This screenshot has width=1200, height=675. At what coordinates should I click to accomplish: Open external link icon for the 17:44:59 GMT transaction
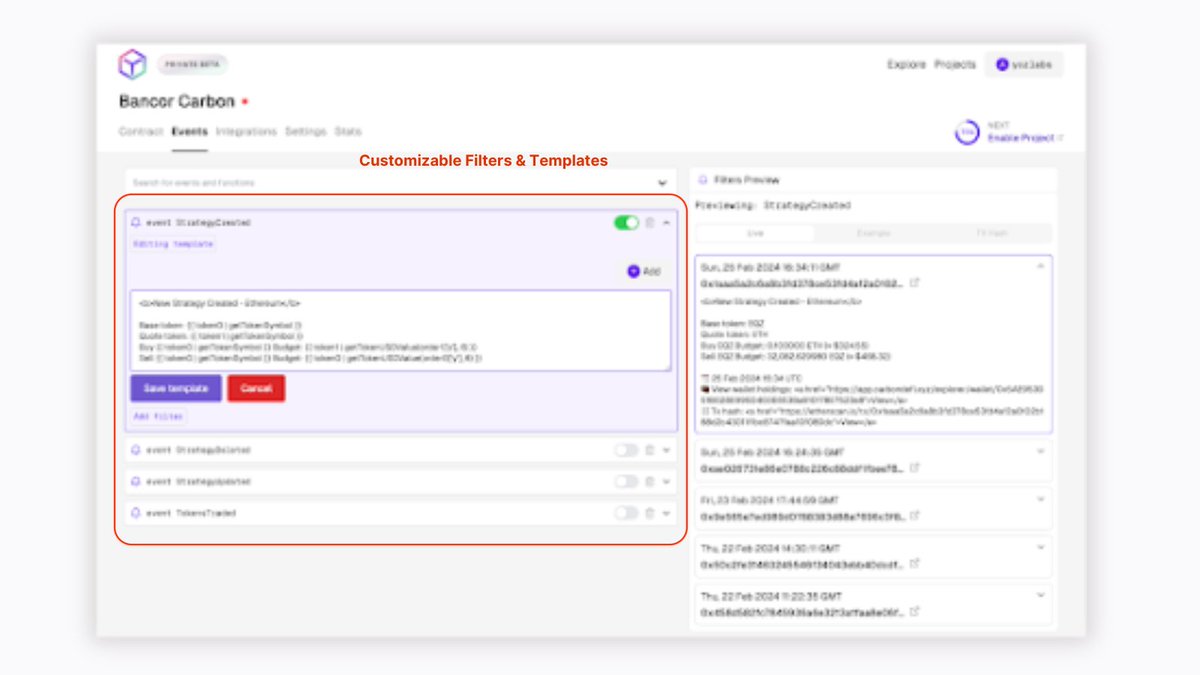click(x=915, y=516)
